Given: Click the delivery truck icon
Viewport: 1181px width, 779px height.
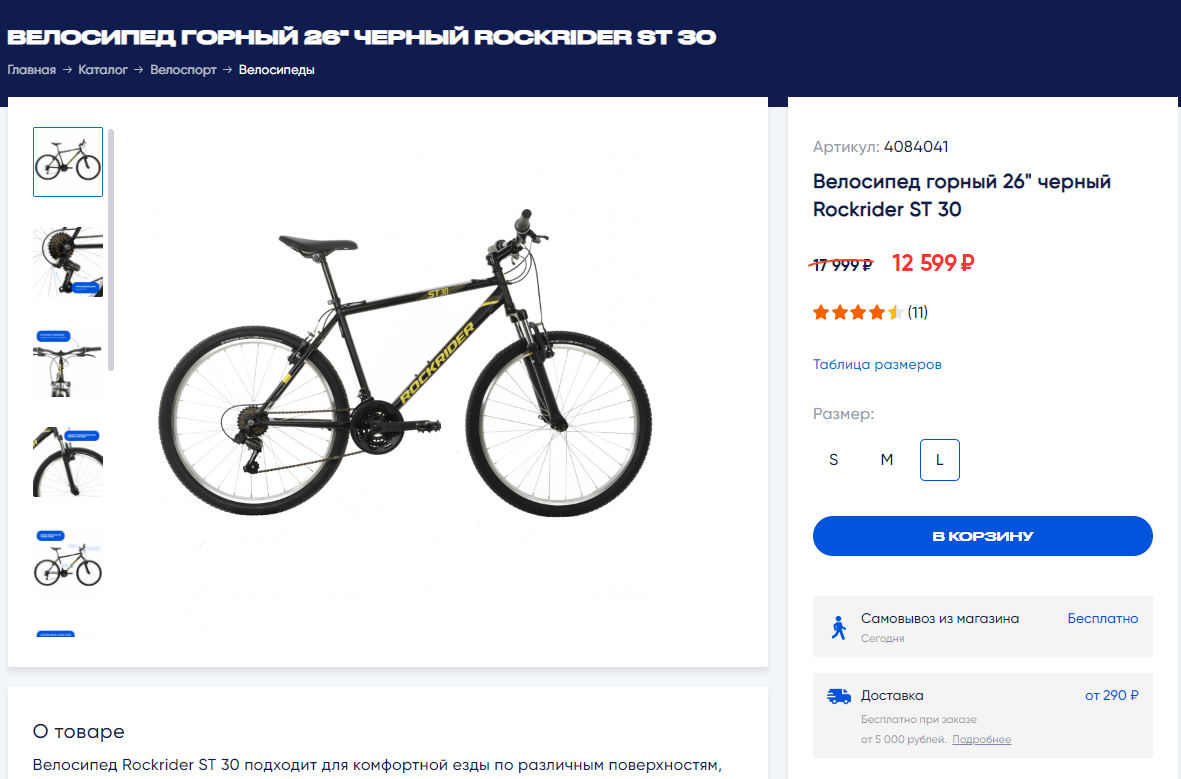Looking at the screenshot, I should 838,696.
